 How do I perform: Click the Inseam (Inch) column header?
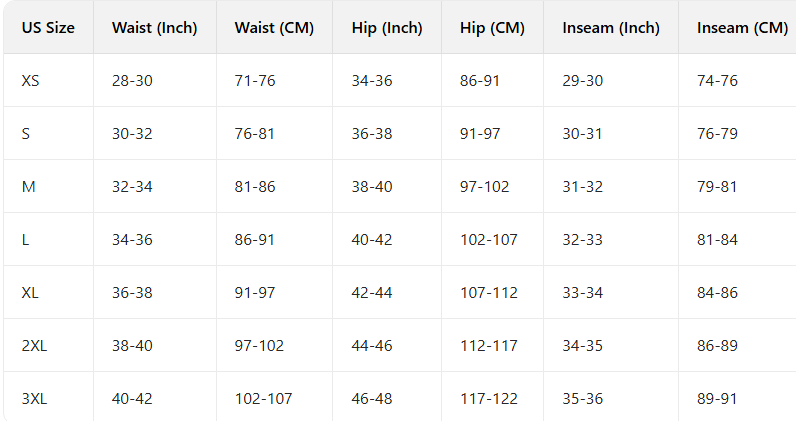tap(611, 28)
